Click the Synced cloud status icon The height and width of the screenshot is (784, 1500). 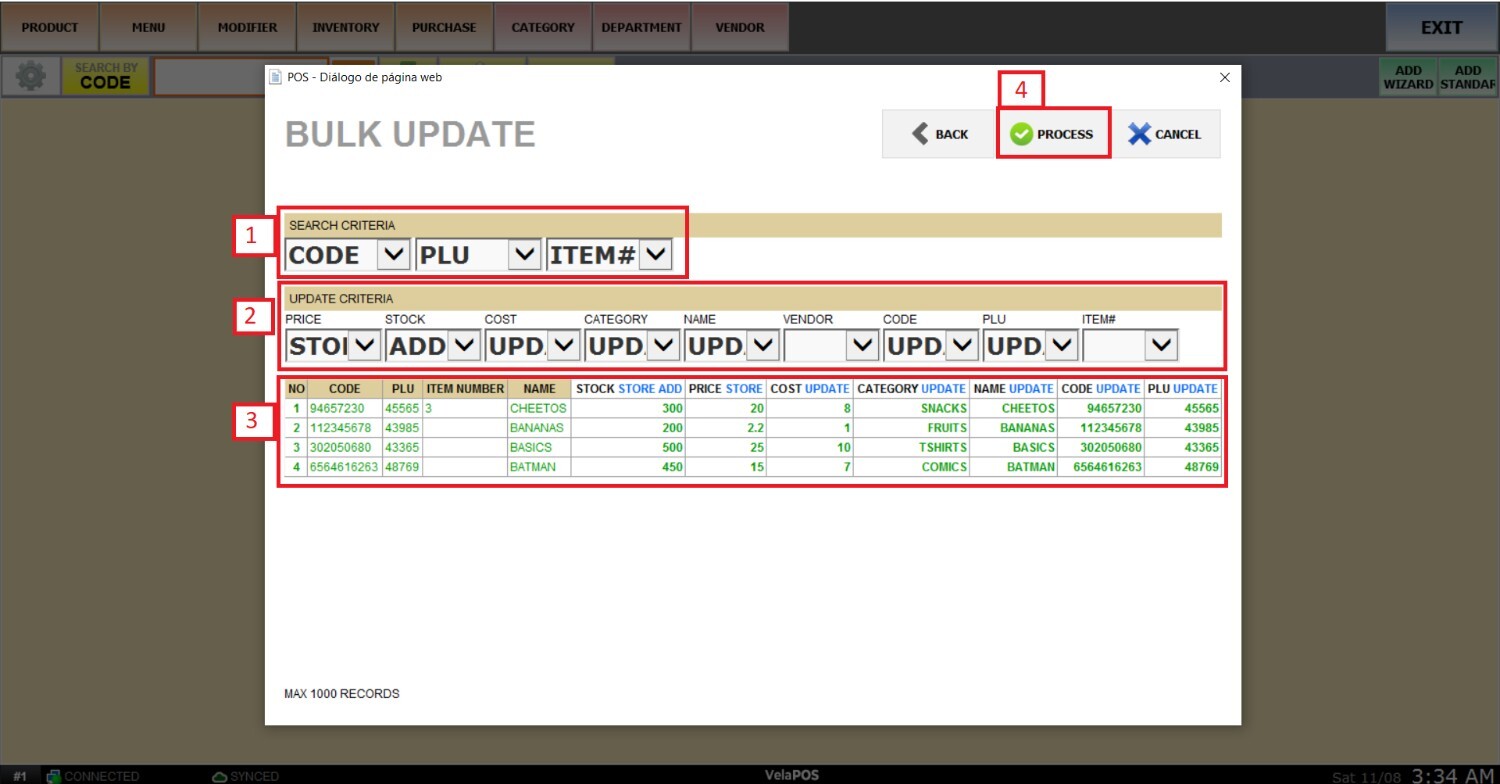pos(220,776)
